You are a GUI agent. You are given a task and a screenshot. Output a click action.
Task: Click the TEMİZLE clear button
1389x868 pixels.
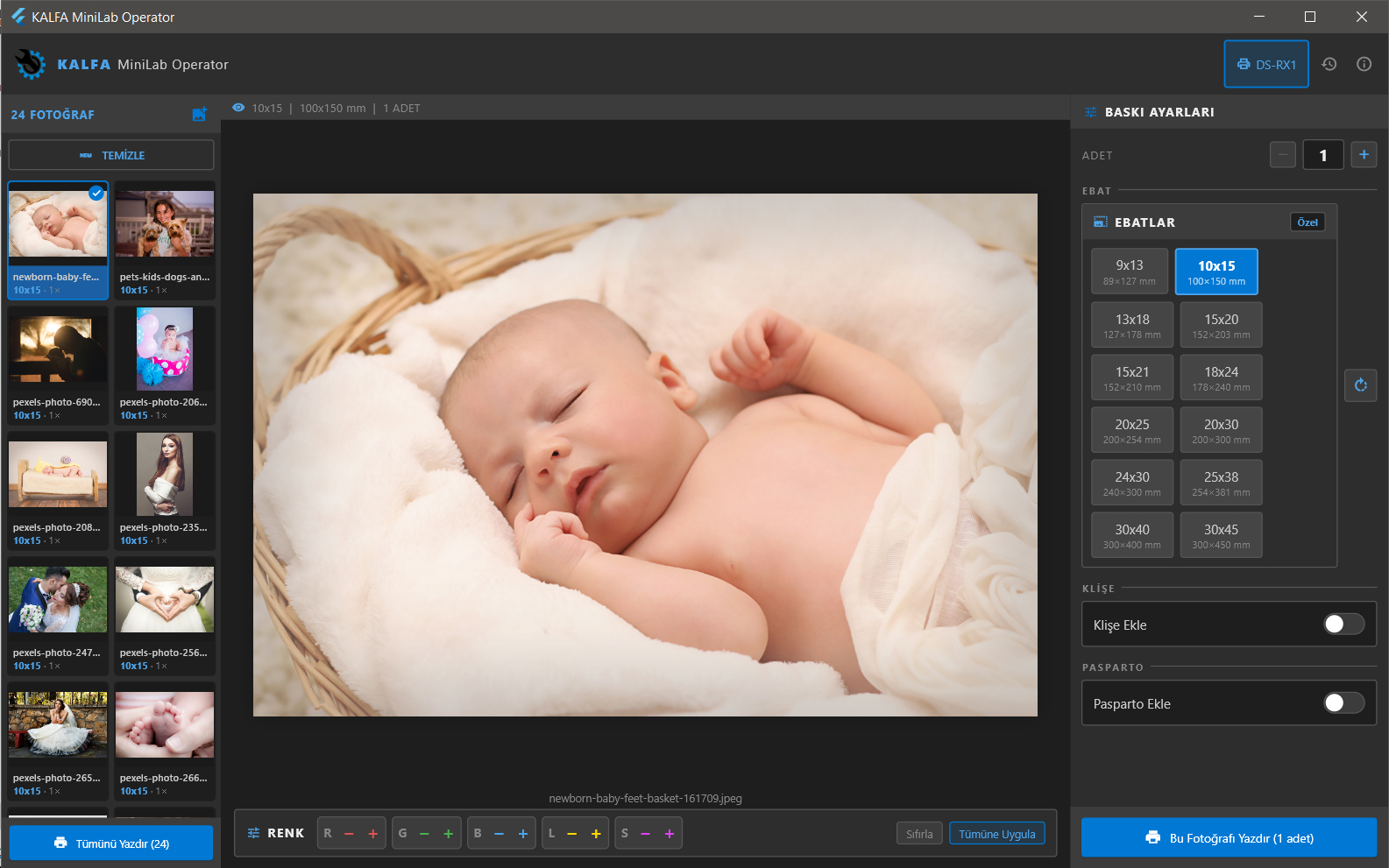coord(111,155)
